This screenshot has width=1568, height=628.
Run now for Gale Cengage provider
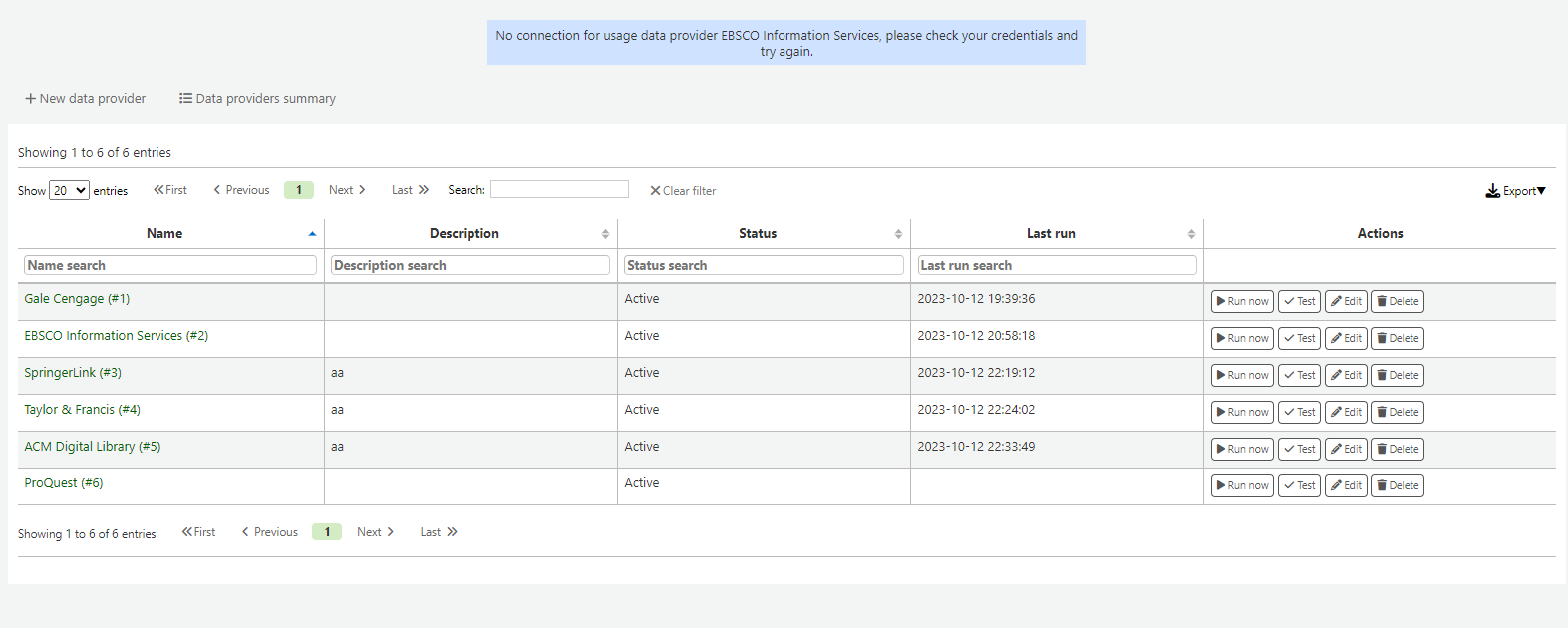click(1242, 301)
